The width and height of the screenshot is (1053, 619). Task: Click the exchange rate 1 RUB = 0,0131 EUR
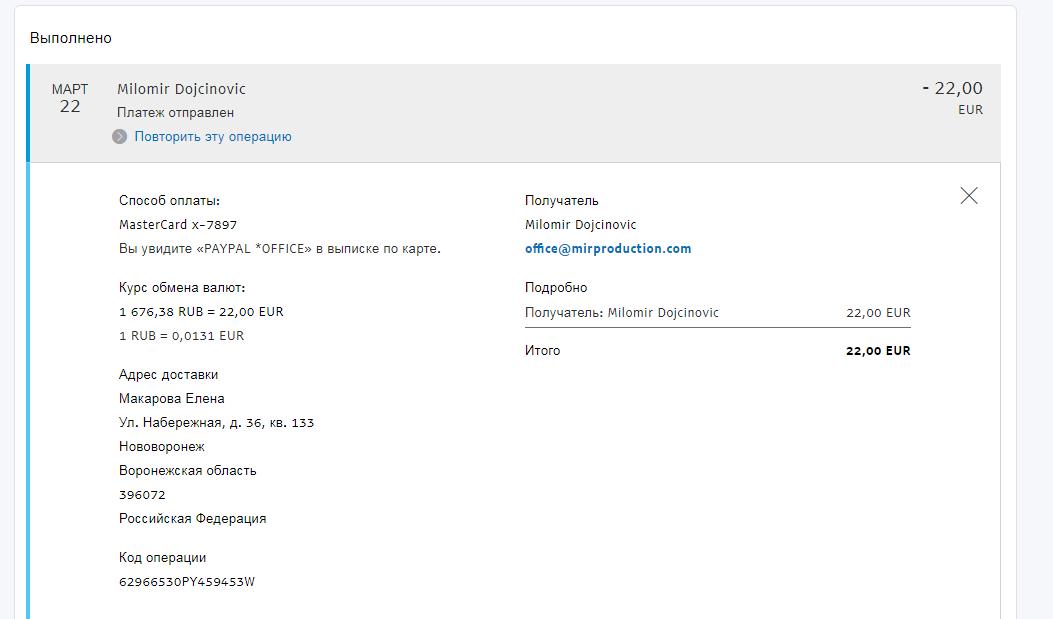pos(181,336)
